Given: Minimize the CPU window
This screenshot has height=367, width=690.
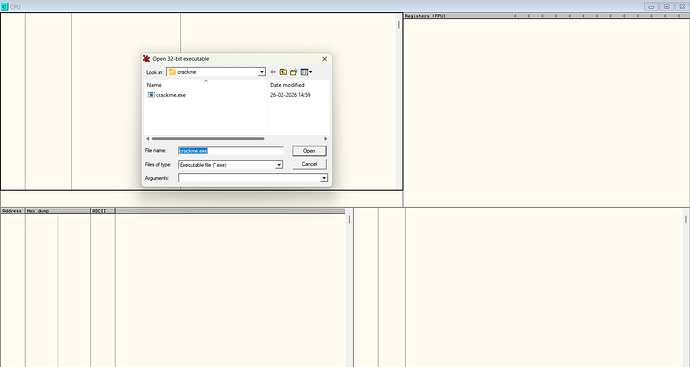Looking at the screenshot, I should click(x=651, y=7).
